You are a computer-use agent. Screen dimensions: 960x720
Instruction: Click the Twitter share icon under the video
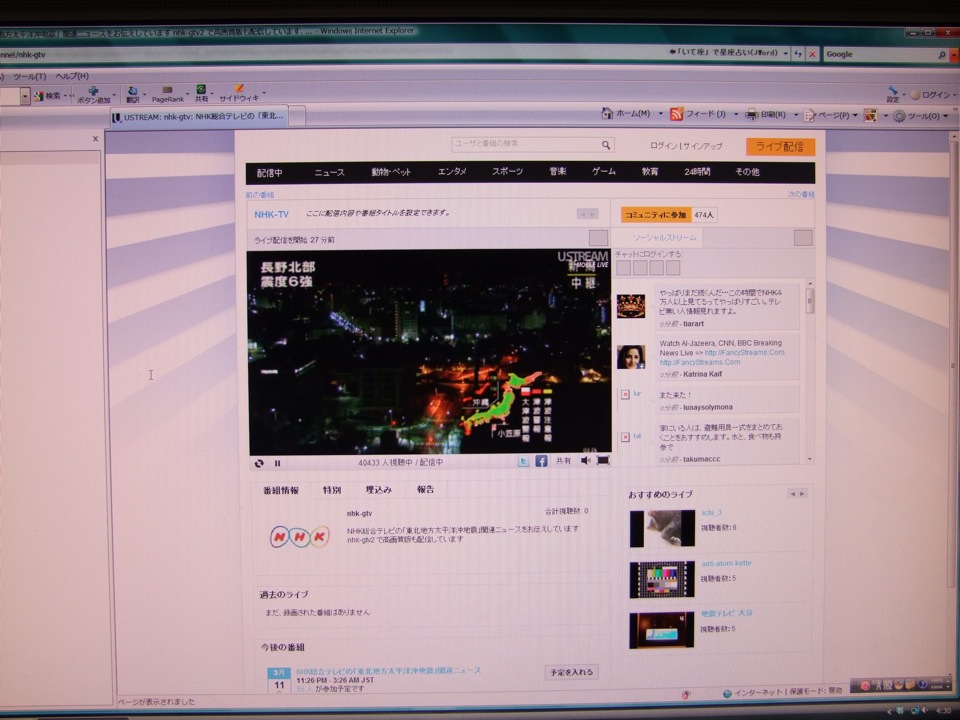click(x=523, y=462)
